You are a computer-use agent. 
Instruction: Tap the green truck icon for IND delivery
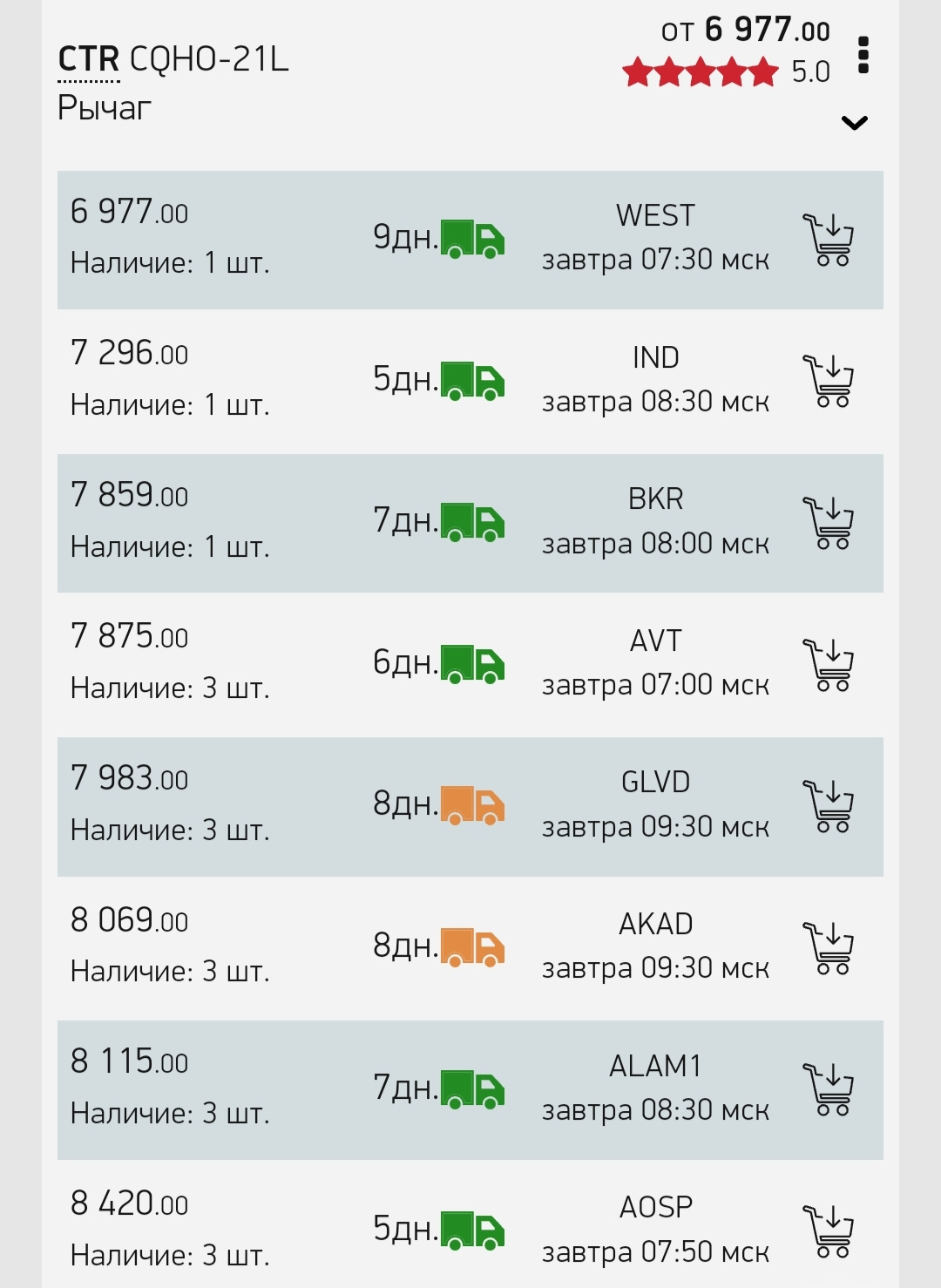pos(472,381)
